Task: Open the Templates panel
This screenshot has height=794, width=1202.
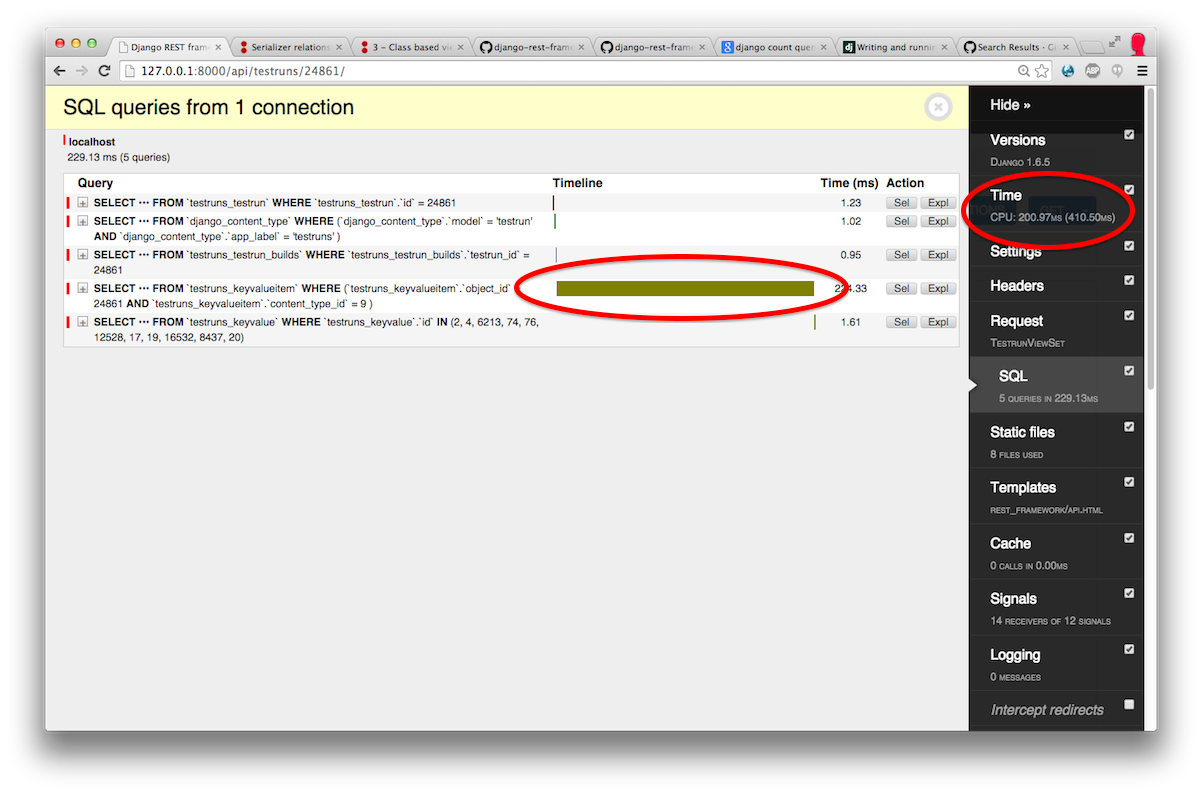Action: 1055,497
